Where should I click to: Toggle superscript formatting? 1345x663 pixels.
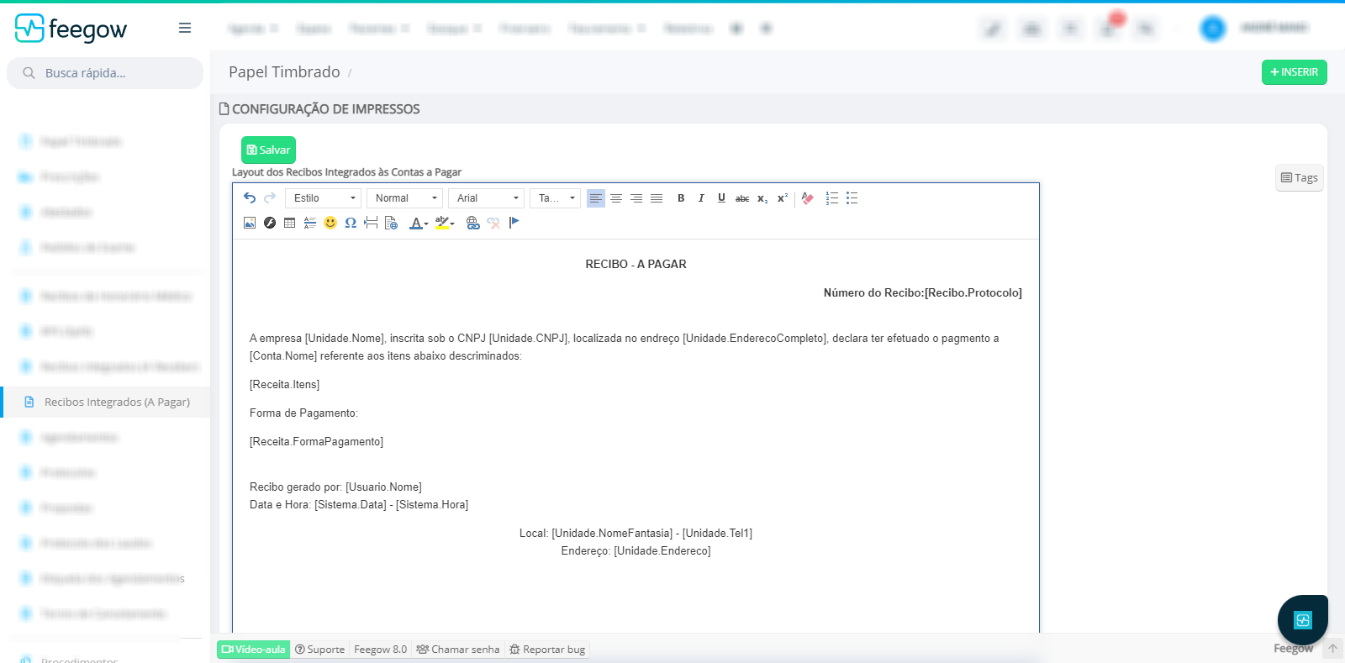(x=782, y=198)
